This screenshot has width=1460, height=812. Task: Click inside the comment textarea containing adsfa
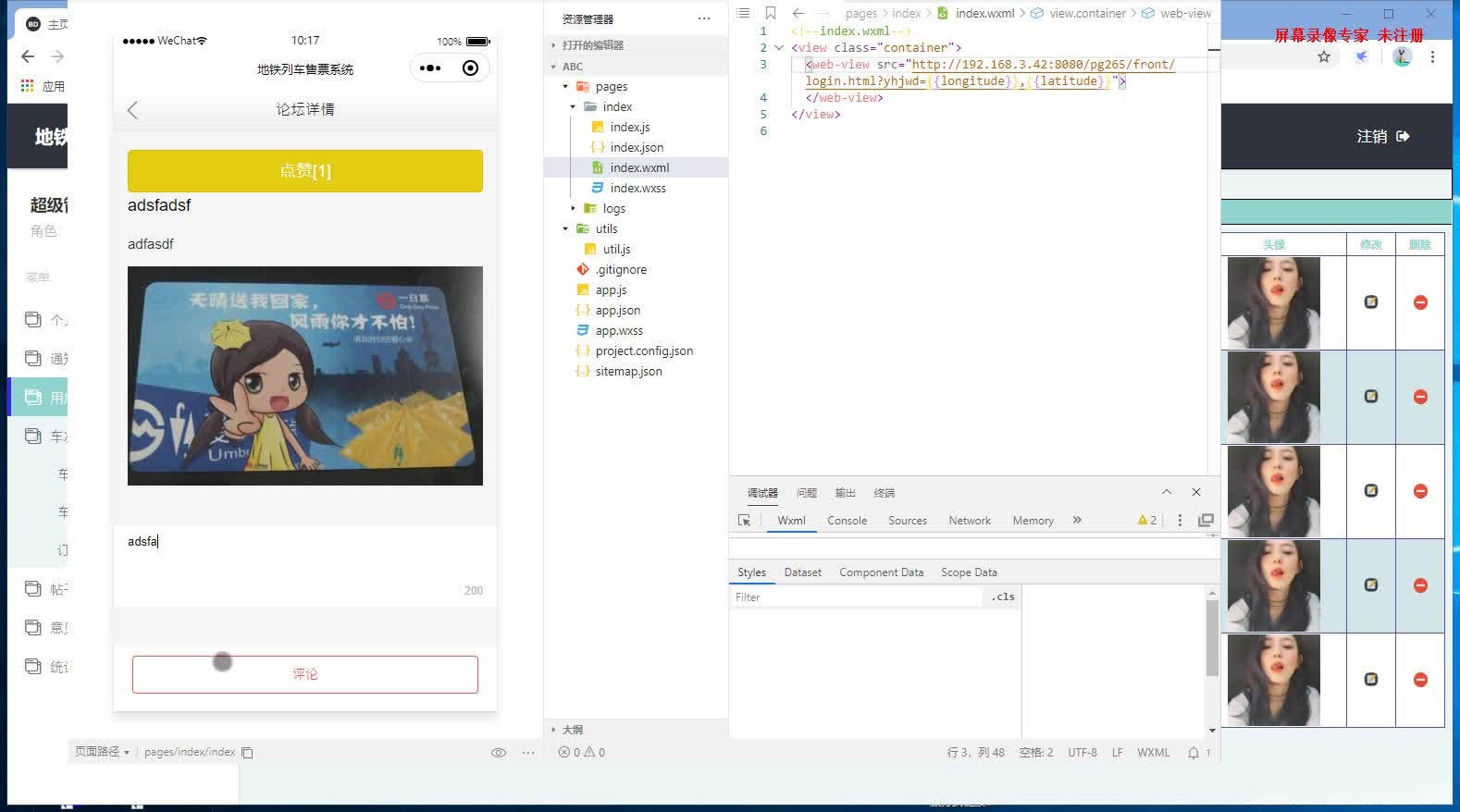click(x=305, y=566)
